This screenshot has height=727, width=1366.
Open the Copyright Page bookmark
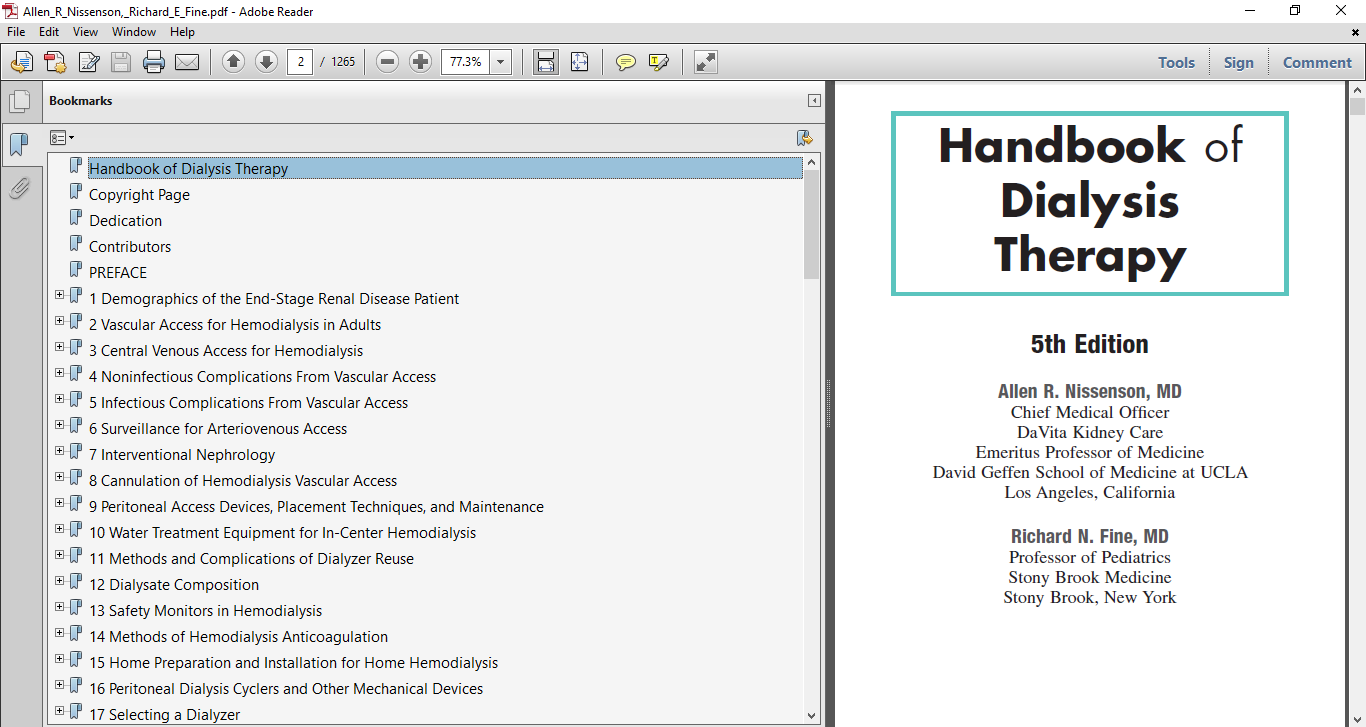139,195
